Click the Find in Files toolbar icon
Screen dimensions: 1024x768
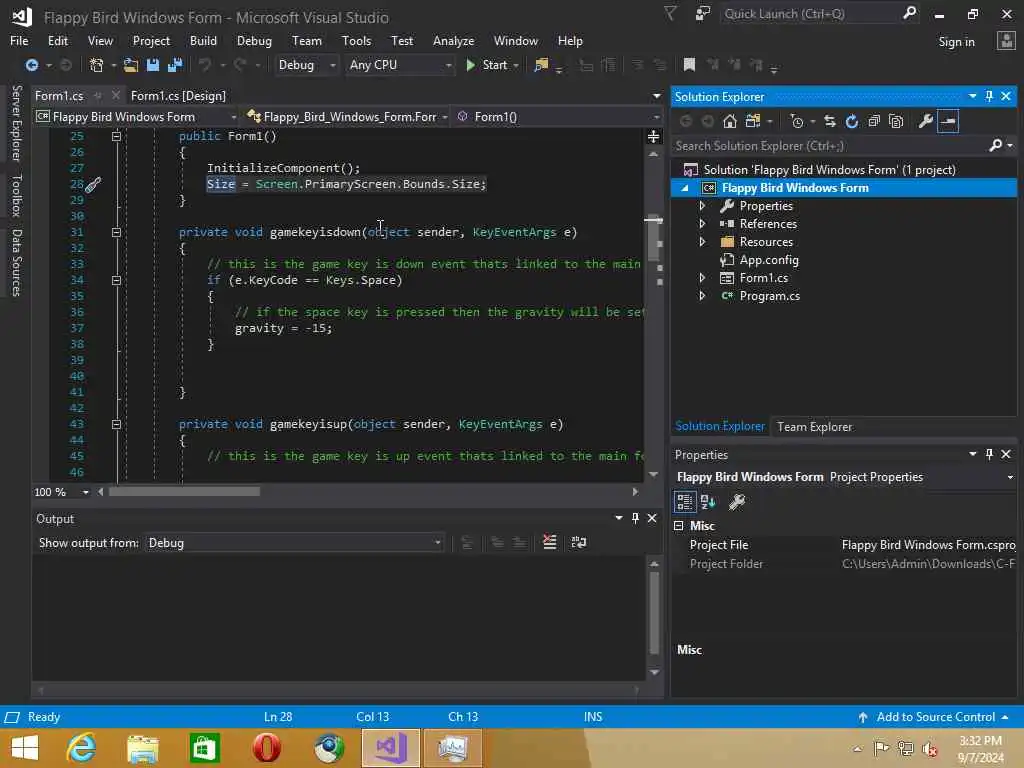coord(541,65)
